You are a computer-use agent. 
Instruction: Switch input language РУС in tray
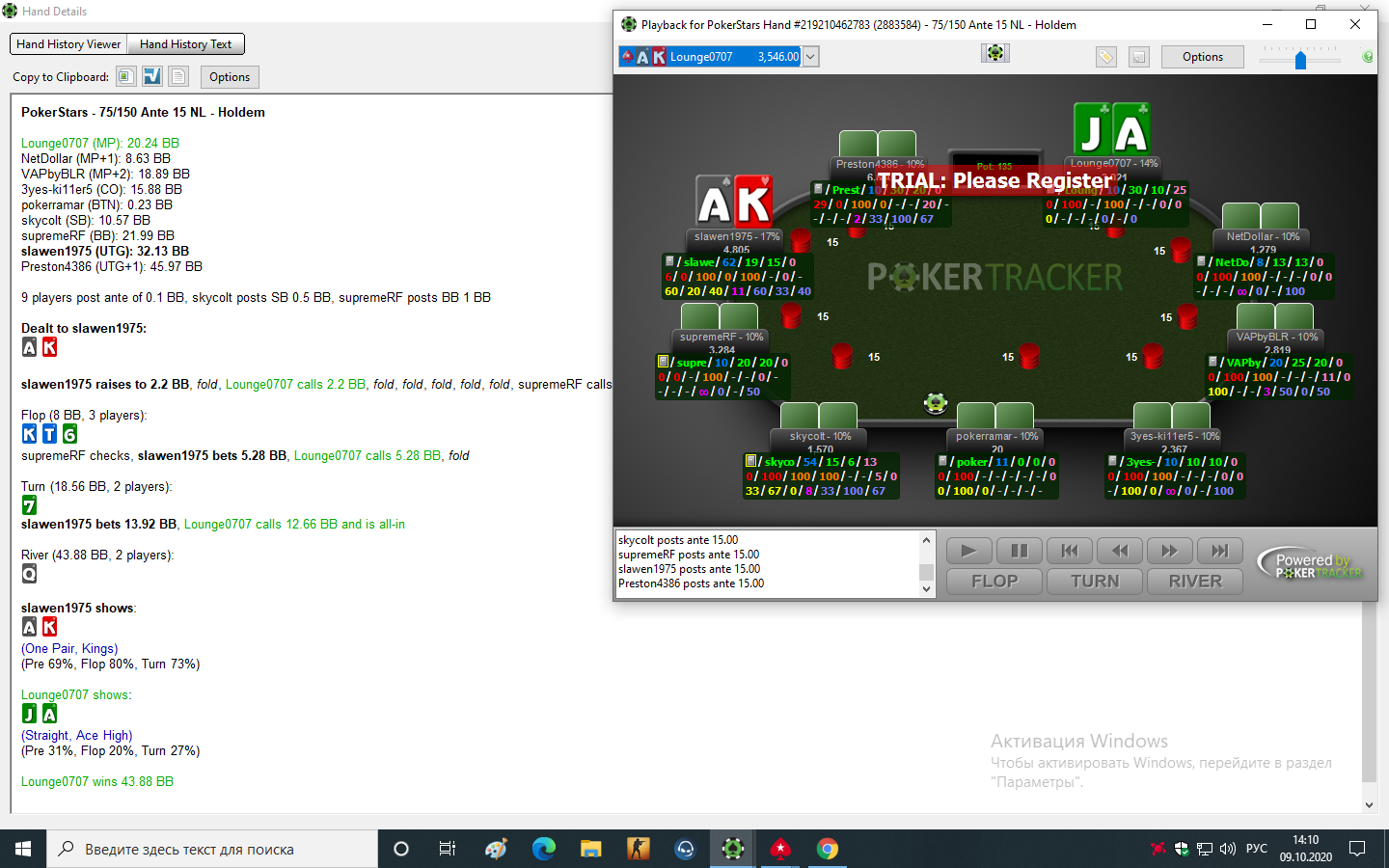click(x=1256, y=849)
